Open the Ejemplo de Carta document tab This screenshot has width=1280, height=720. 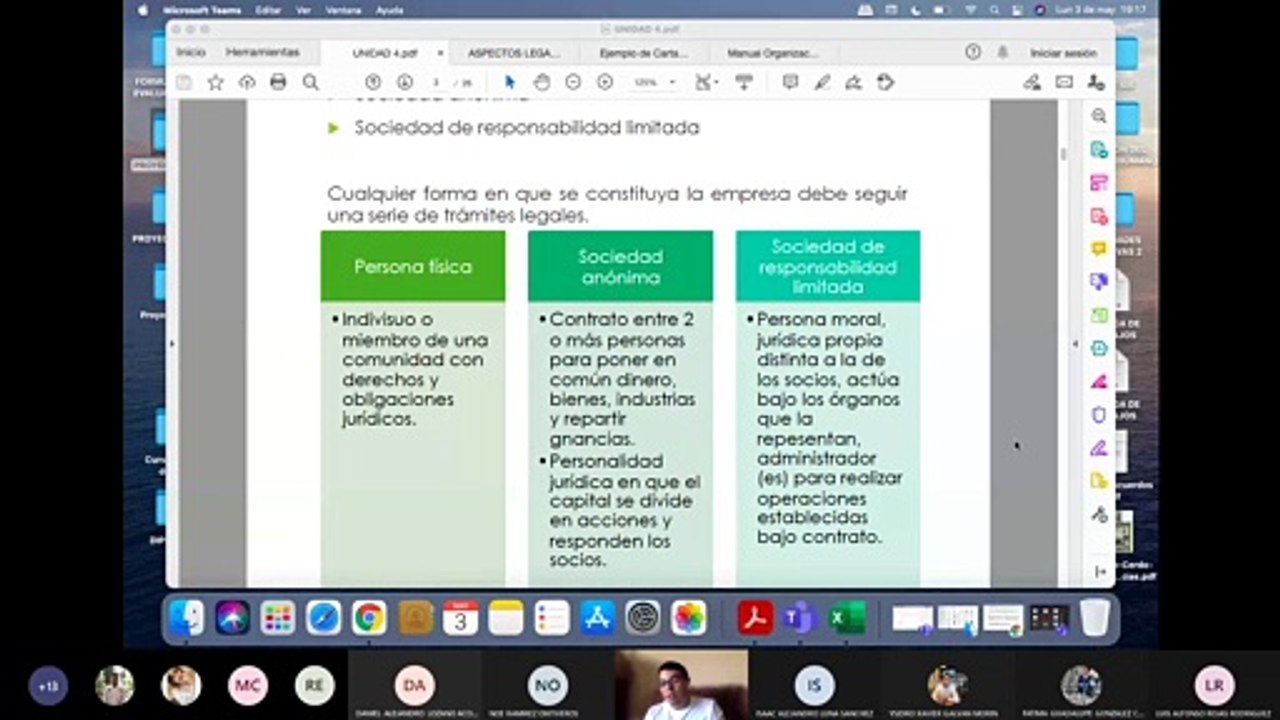pos(643,53)
